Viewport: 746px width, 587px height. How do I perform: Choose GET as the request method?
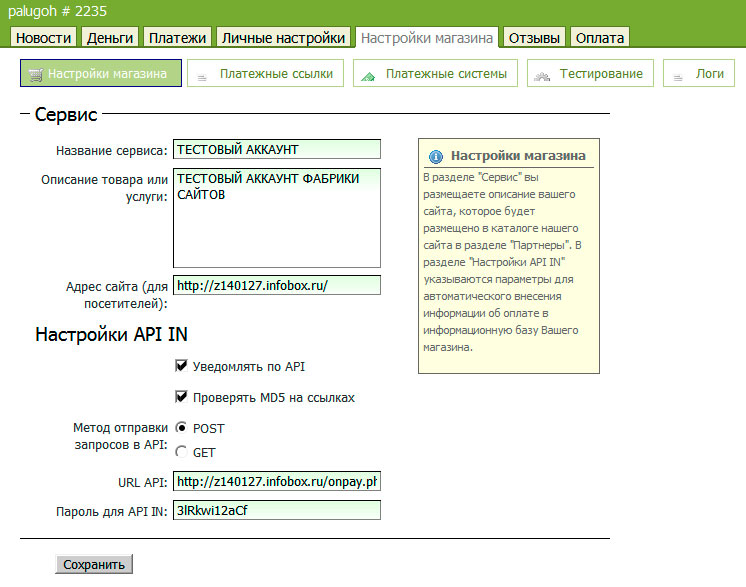point(181,451)
